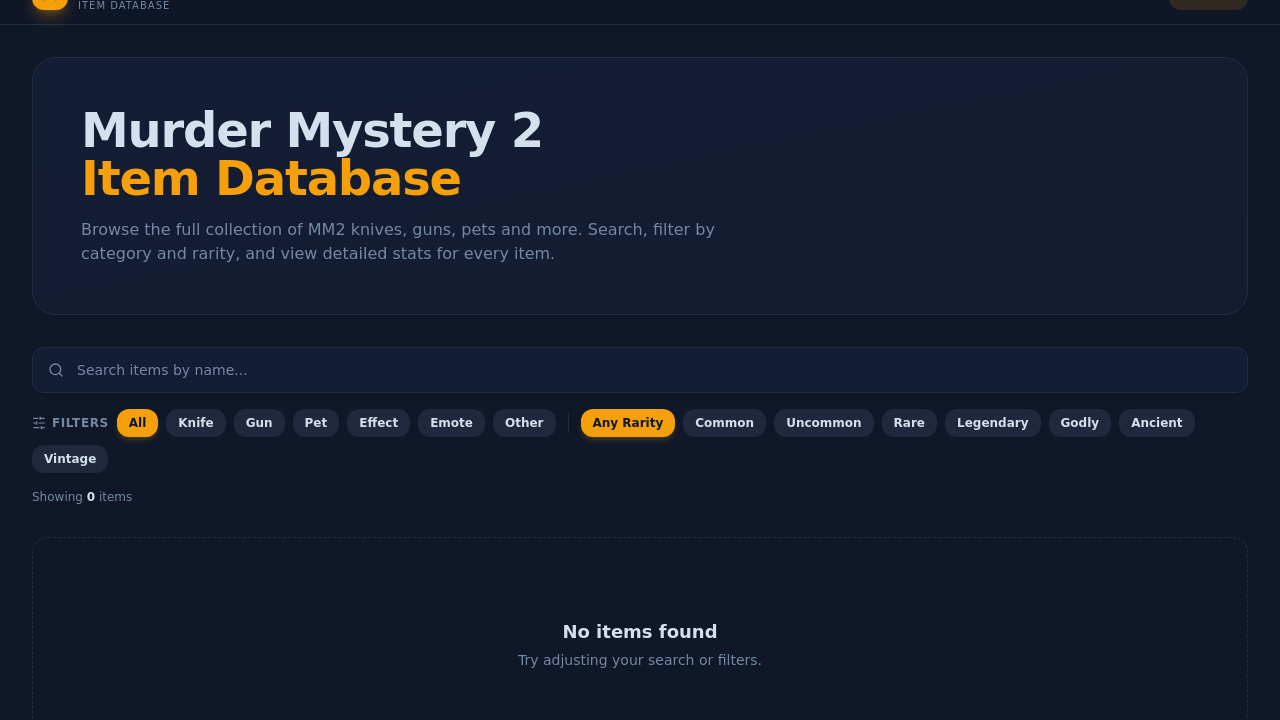Filter by Legendary rarity
1280x720 pixels.
coord(993,423)
